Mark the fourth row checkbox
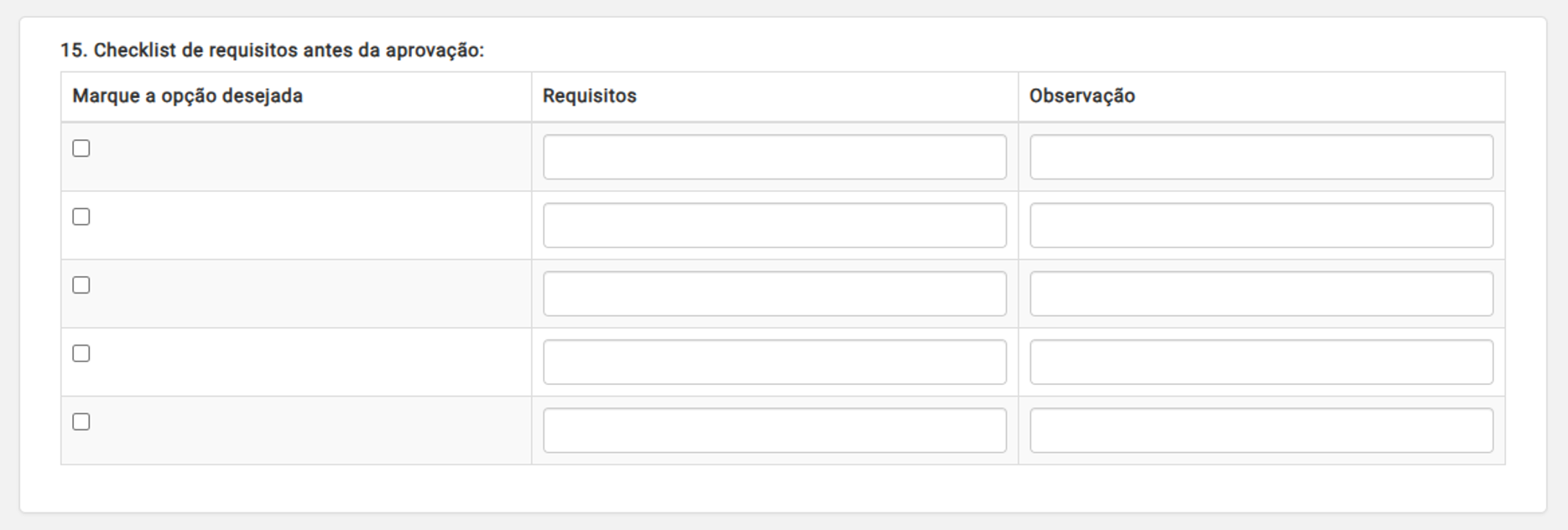Screen dimensions: 1568x530 coord(81,354)
